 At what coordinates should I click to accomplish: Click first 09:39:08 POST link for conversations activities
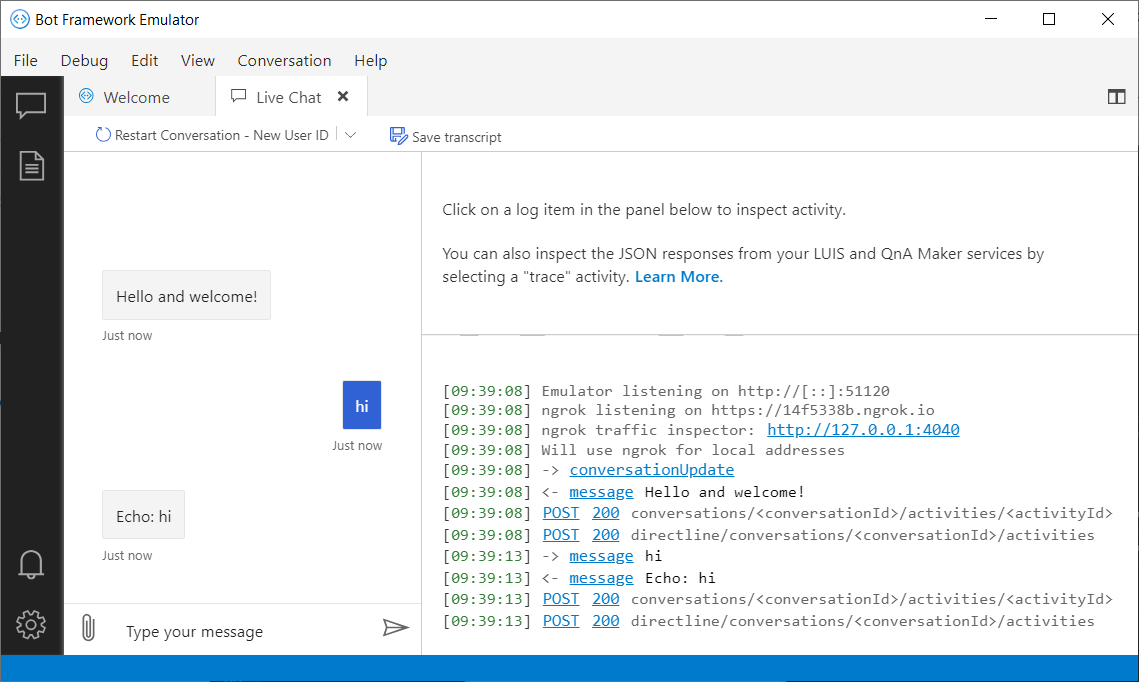coord(561,513)
